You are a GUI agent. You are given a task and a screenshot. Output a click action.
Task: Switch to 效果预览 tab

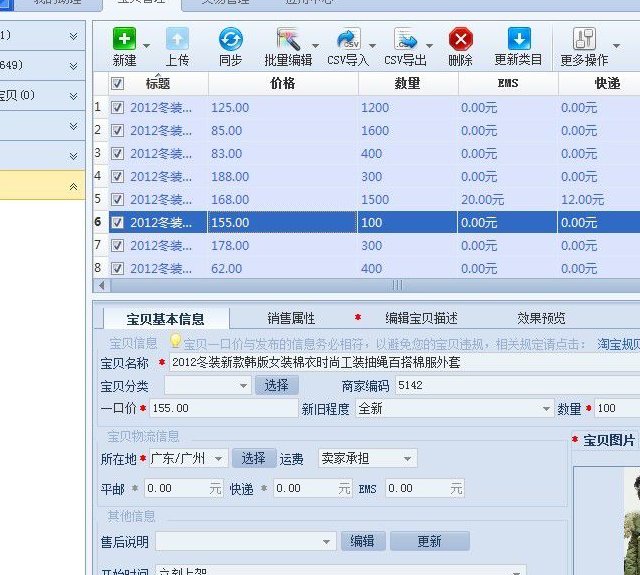pos(541,318)
